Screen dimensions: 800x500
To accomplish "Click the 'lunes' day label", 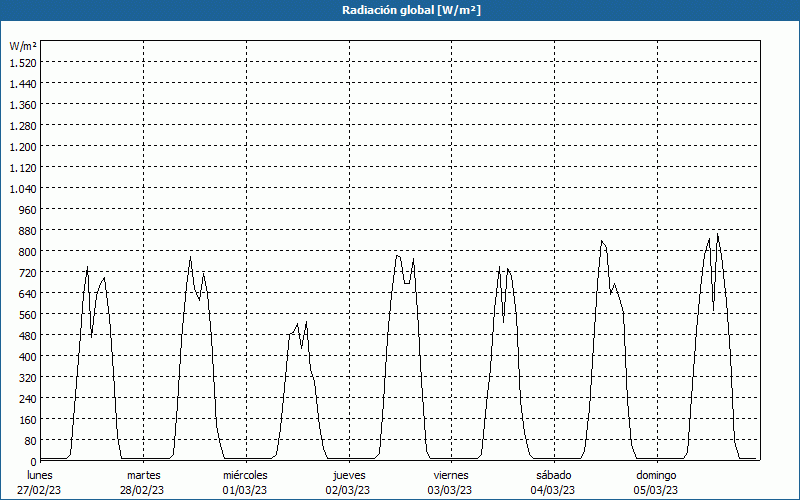I will (40, 475).
